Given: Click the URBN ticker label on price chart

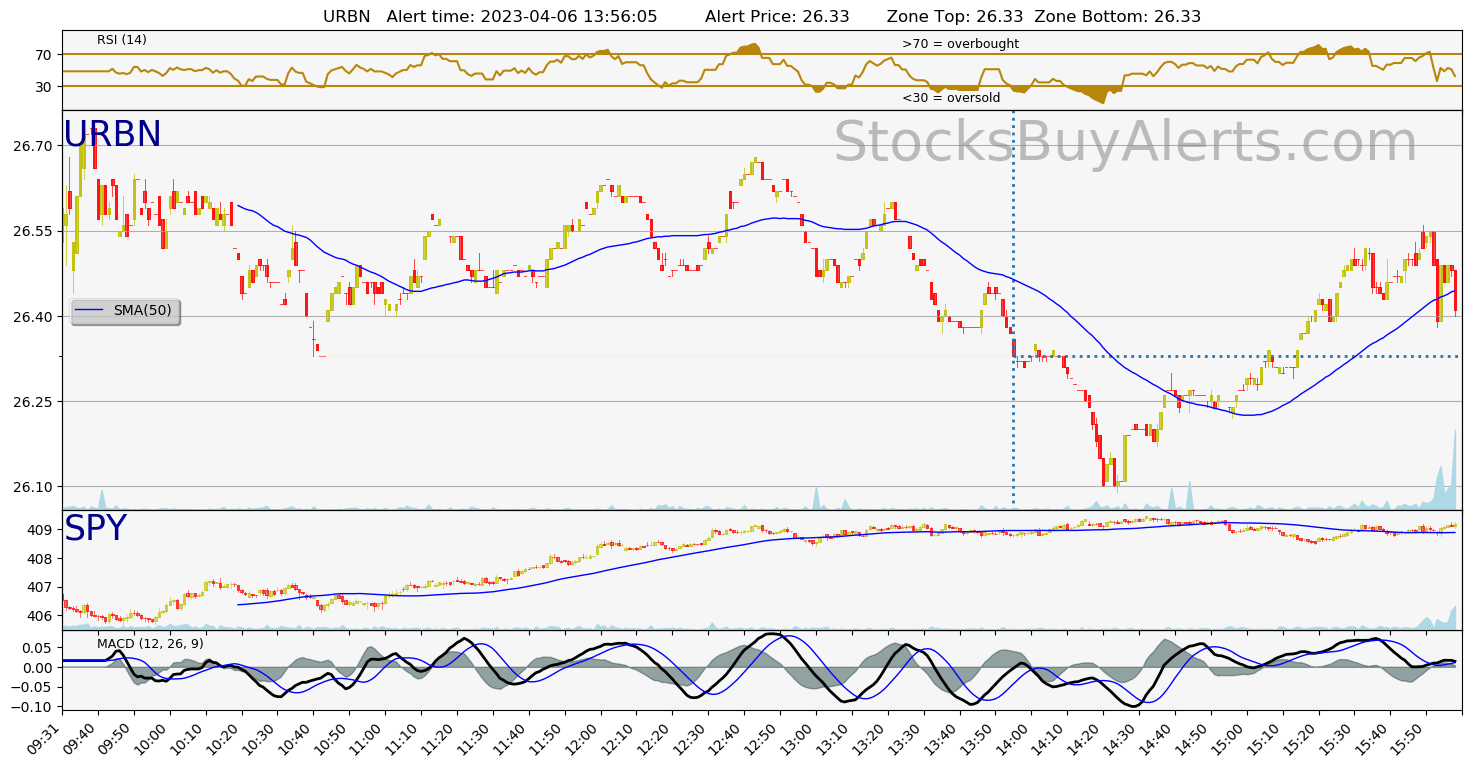Looking at the screenshot, I should (x=112, y=135).
